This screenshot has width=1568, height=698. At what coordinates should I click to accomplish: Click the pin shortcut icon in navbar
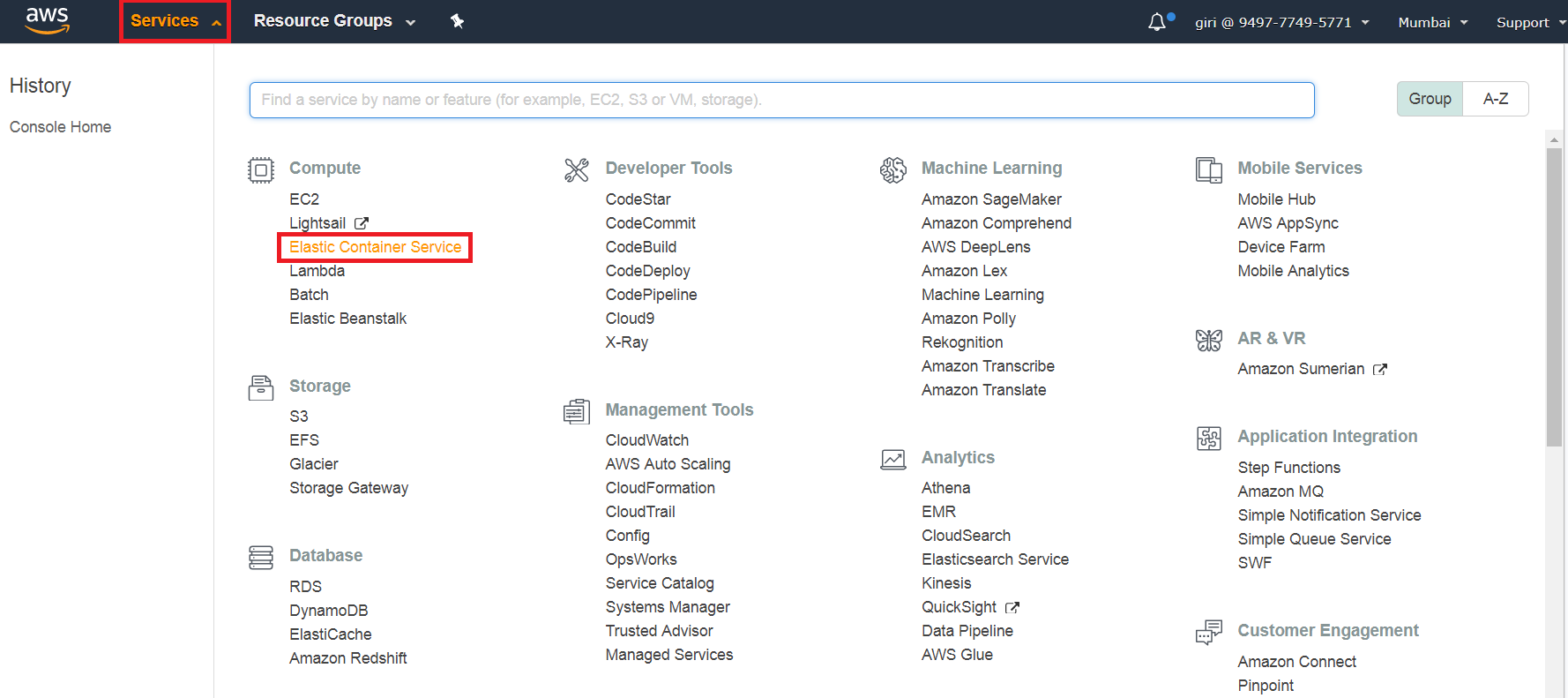(457, 21)
